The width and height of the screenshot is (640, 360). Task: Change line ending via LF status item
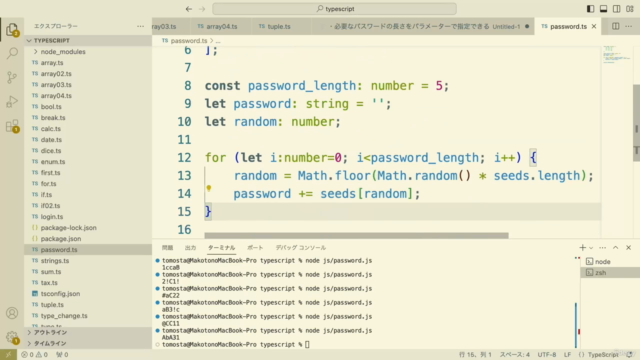567,355
